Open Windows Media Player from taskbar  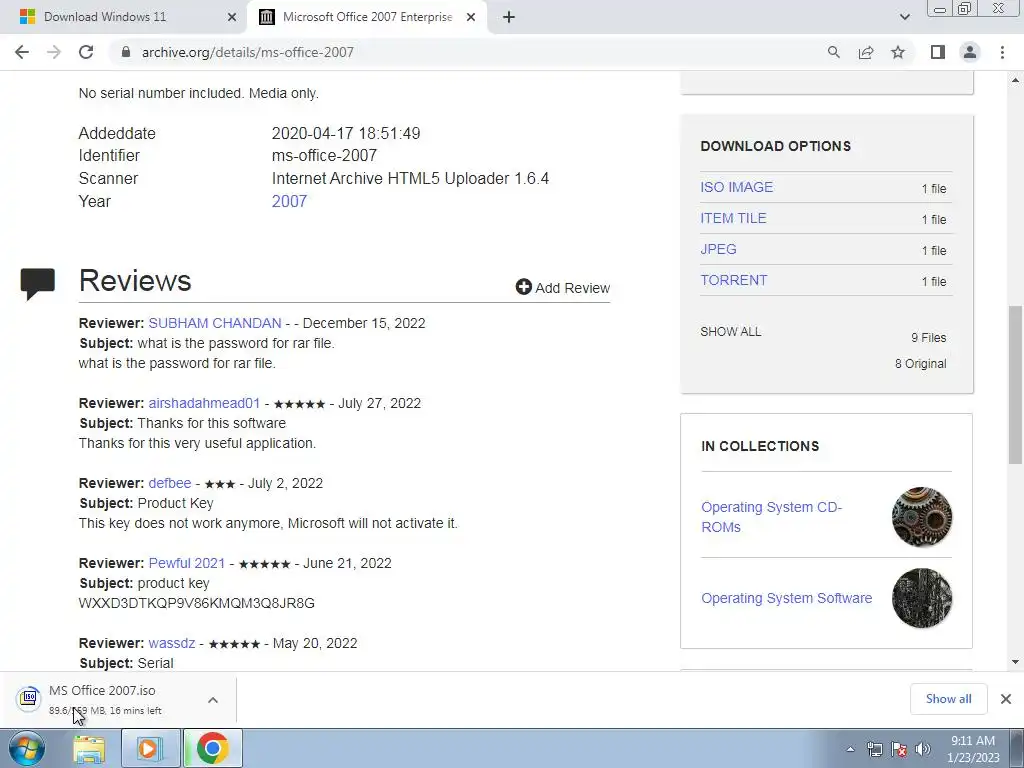click(x=149, y=748)
